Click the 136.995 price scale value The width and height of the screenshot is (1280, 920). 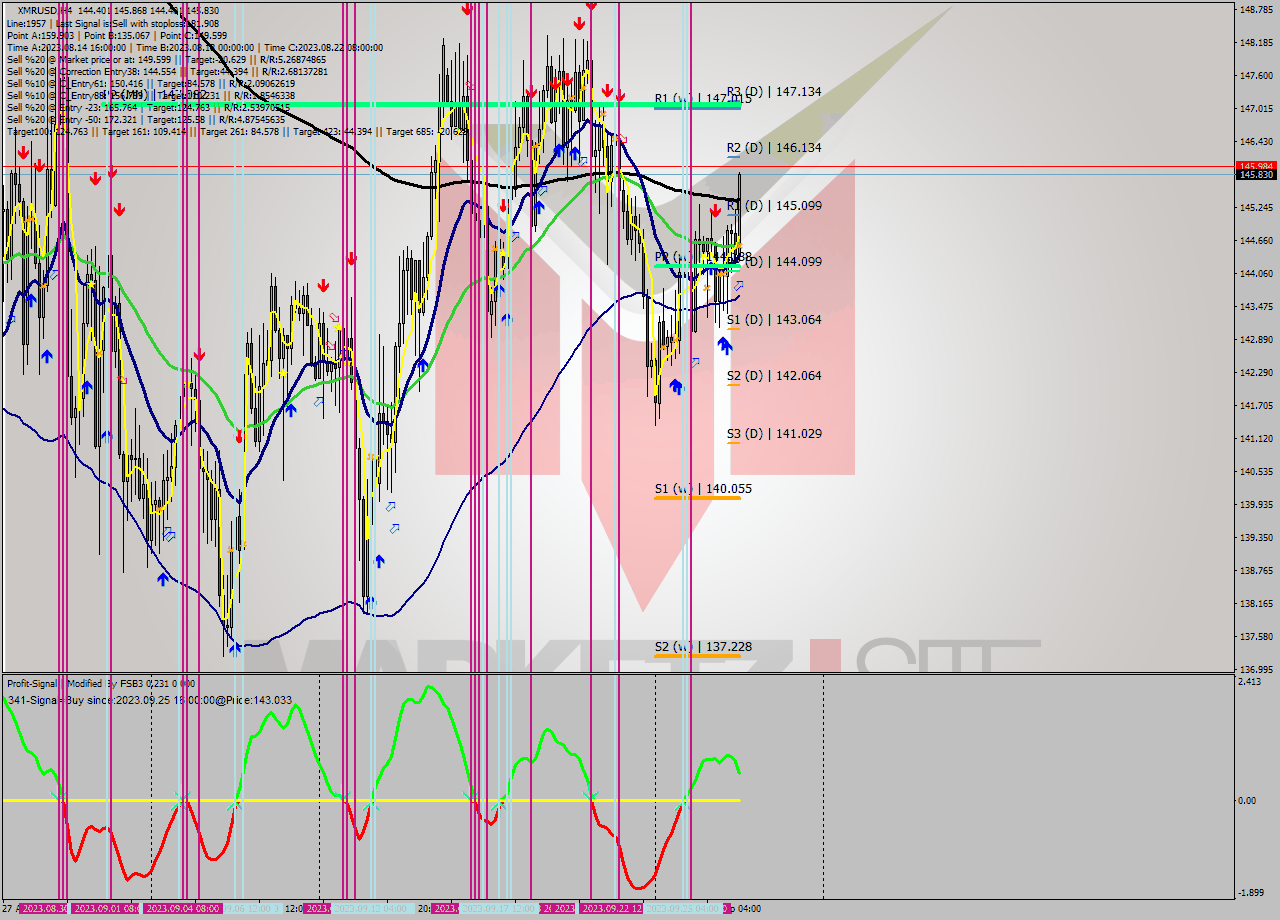click(1256, 669)
